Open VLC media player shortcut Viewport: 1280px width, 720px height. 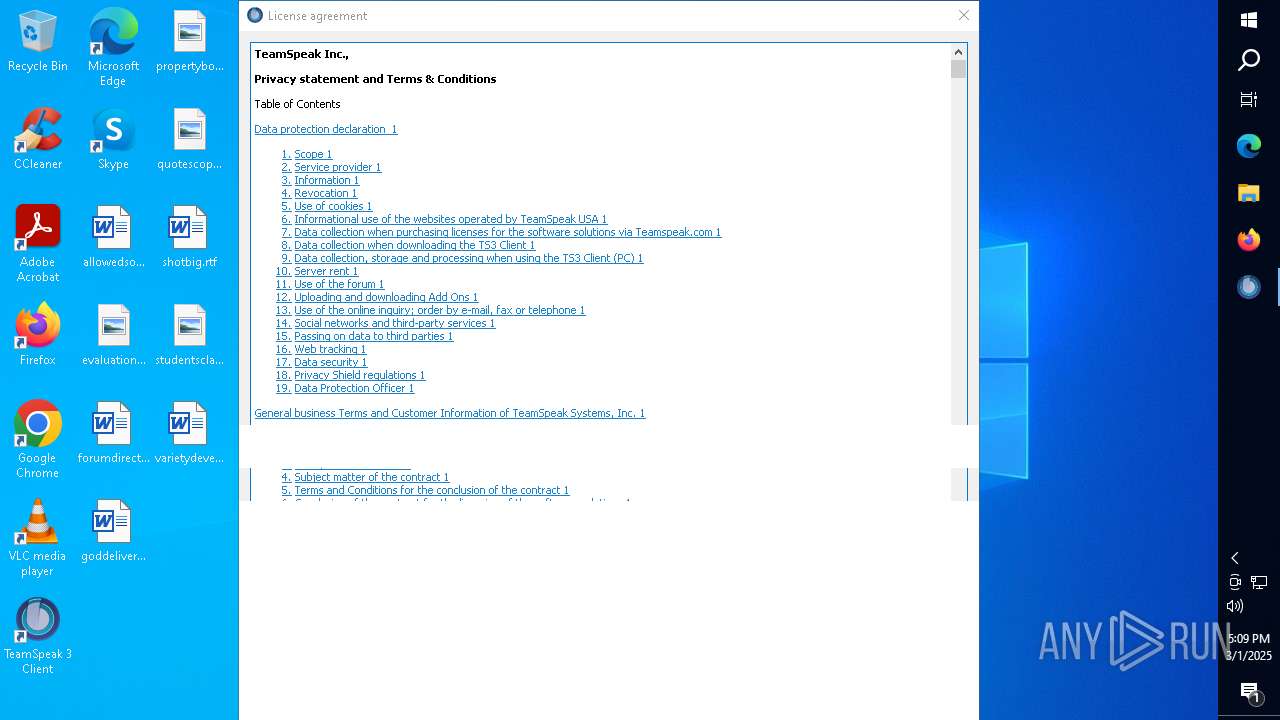38,538
